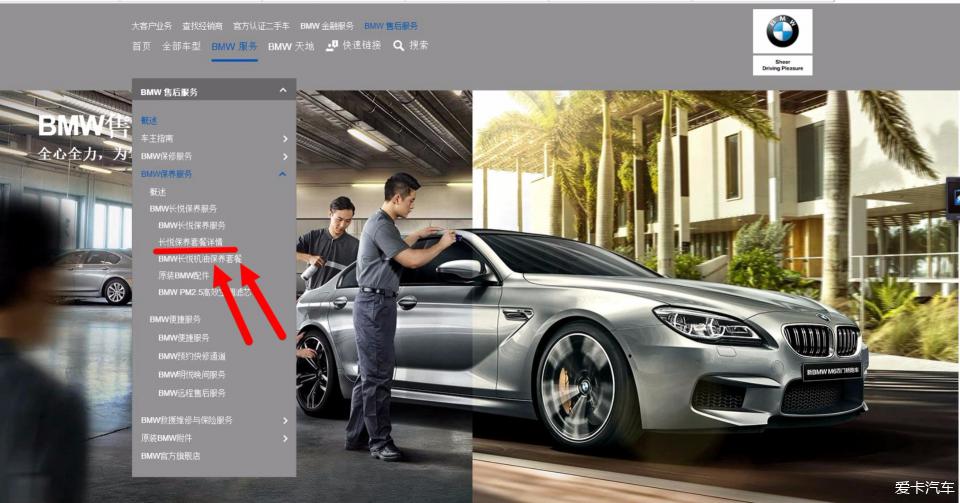Open BMW便捷服务 group heading
This screenshot has width=960, height=503.
[x=175, y=319]
